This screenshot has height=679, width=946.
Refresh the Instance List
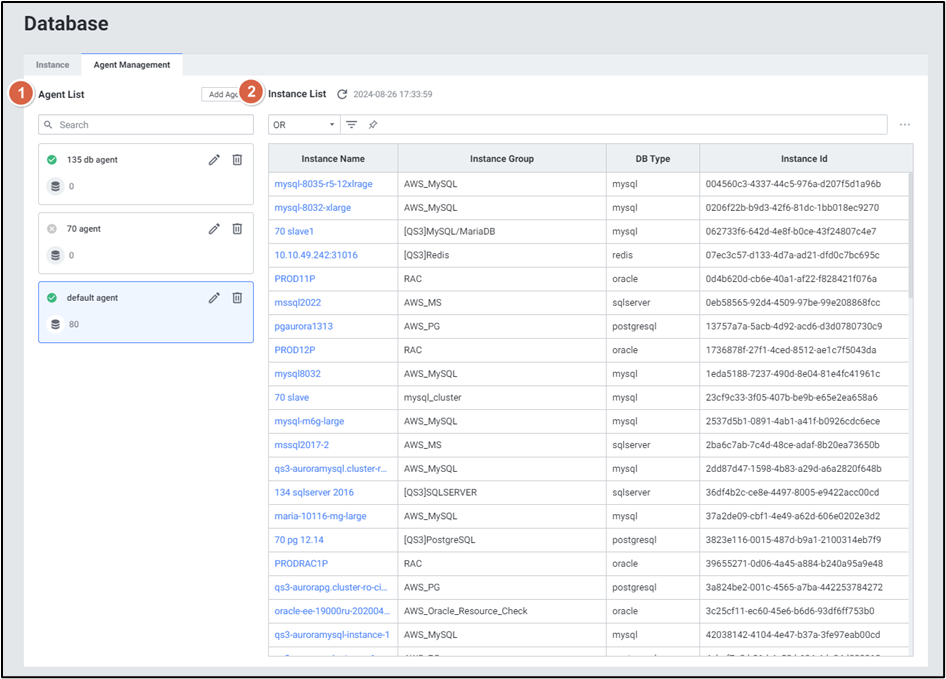coord(342,94)
